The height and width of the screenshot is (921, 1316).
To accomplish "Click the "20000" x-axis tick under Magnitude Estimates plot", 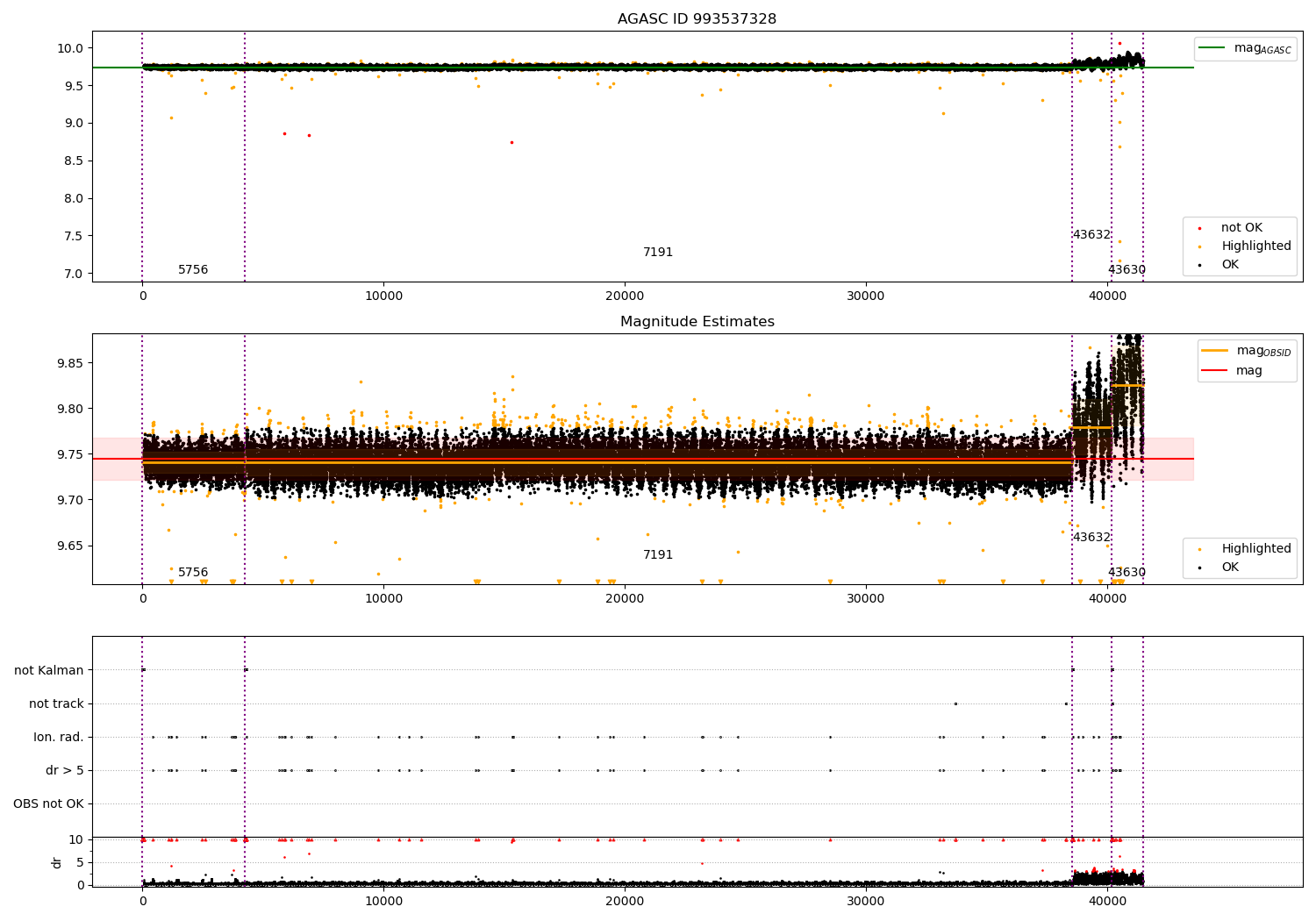I will (x=625, y=599).
